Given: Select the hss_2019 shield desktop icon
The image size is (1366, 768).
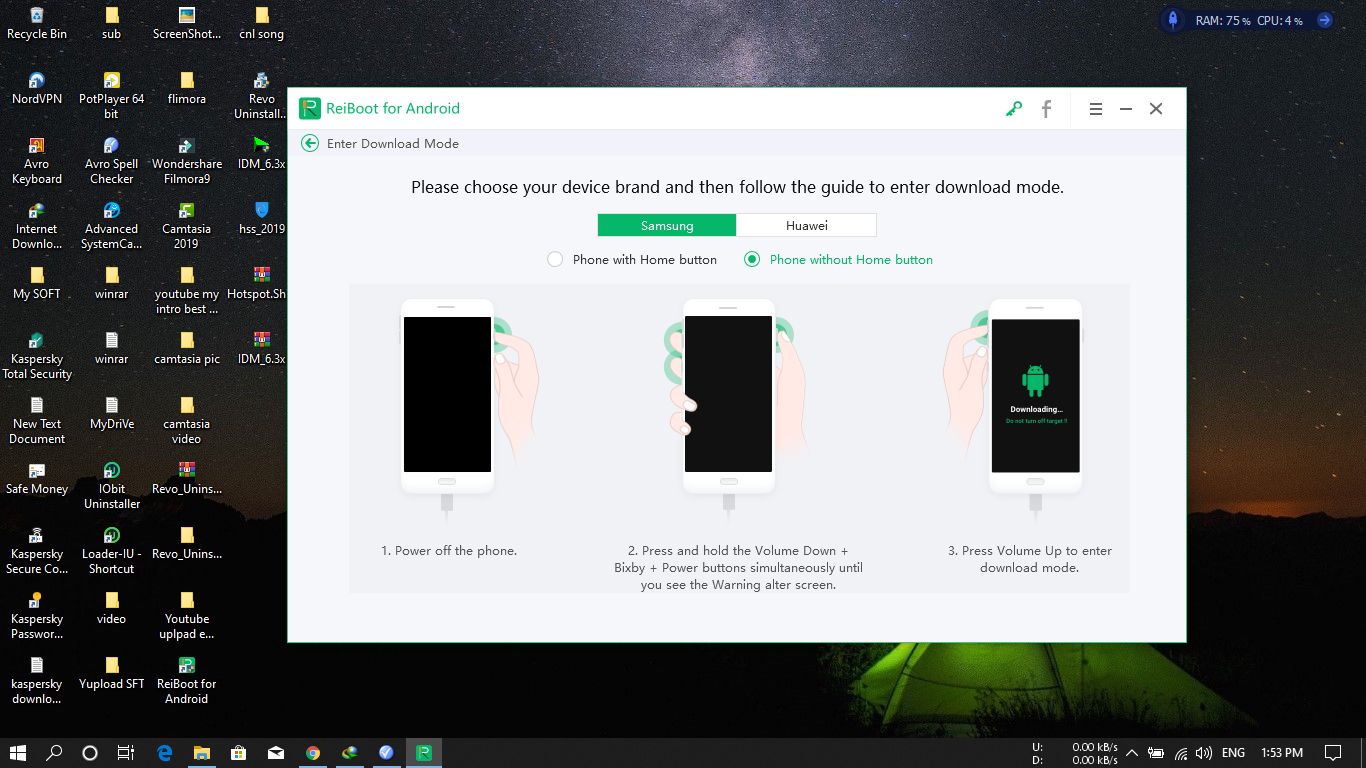Looking at the screenshot, I should (261, 218).
